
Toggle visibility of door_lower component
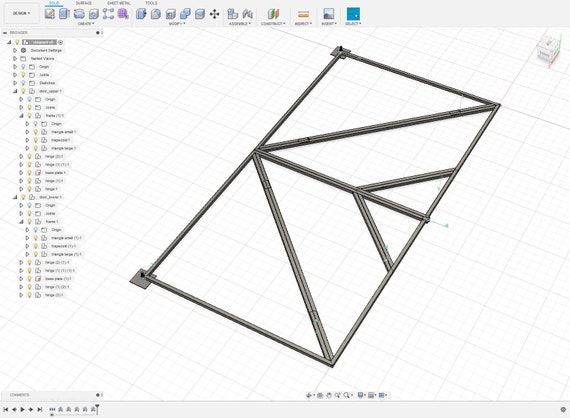click(23, 197)
